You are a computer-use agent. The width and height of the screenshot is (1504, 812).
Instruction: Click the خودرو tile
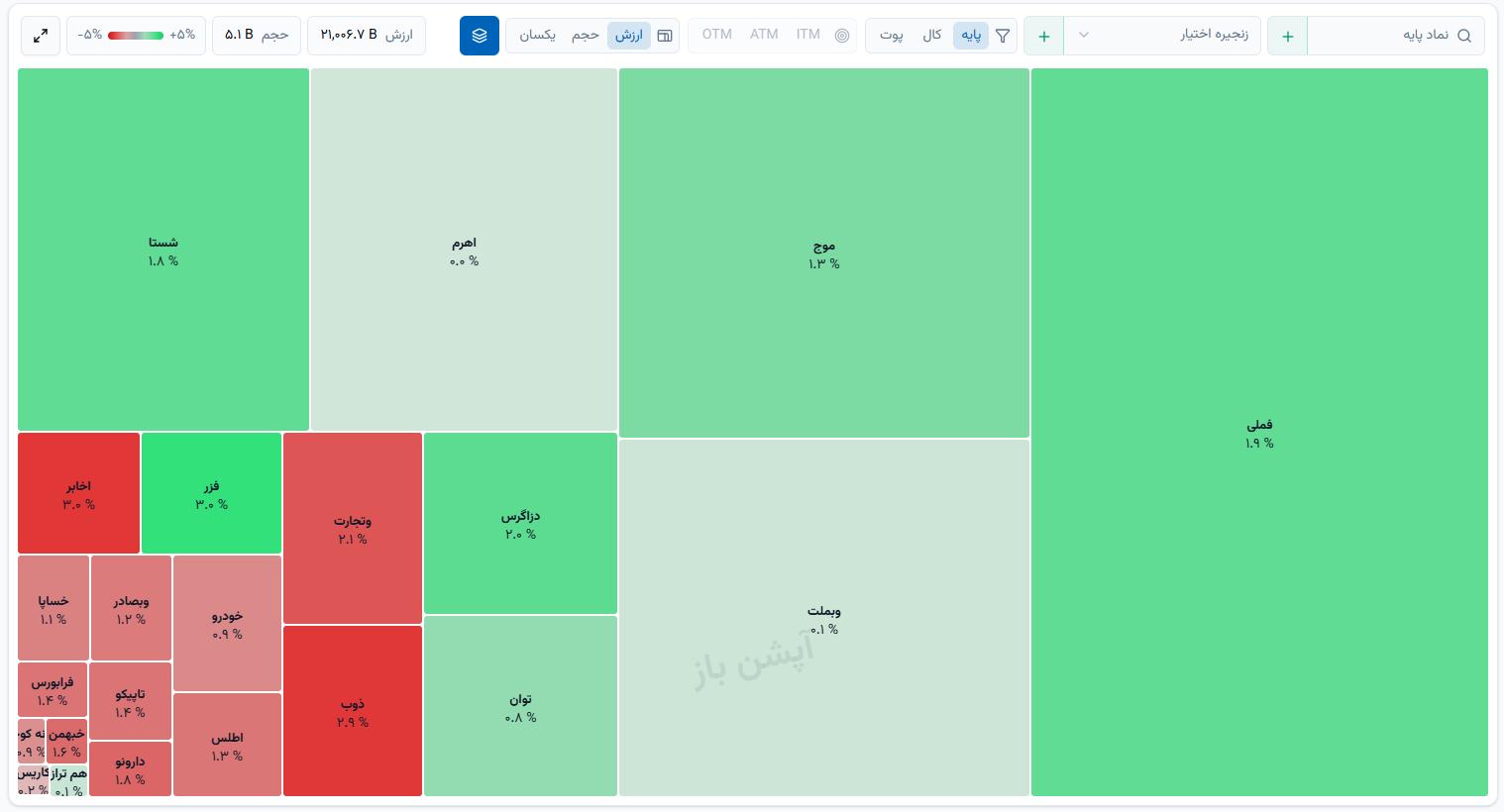point(227,623)
